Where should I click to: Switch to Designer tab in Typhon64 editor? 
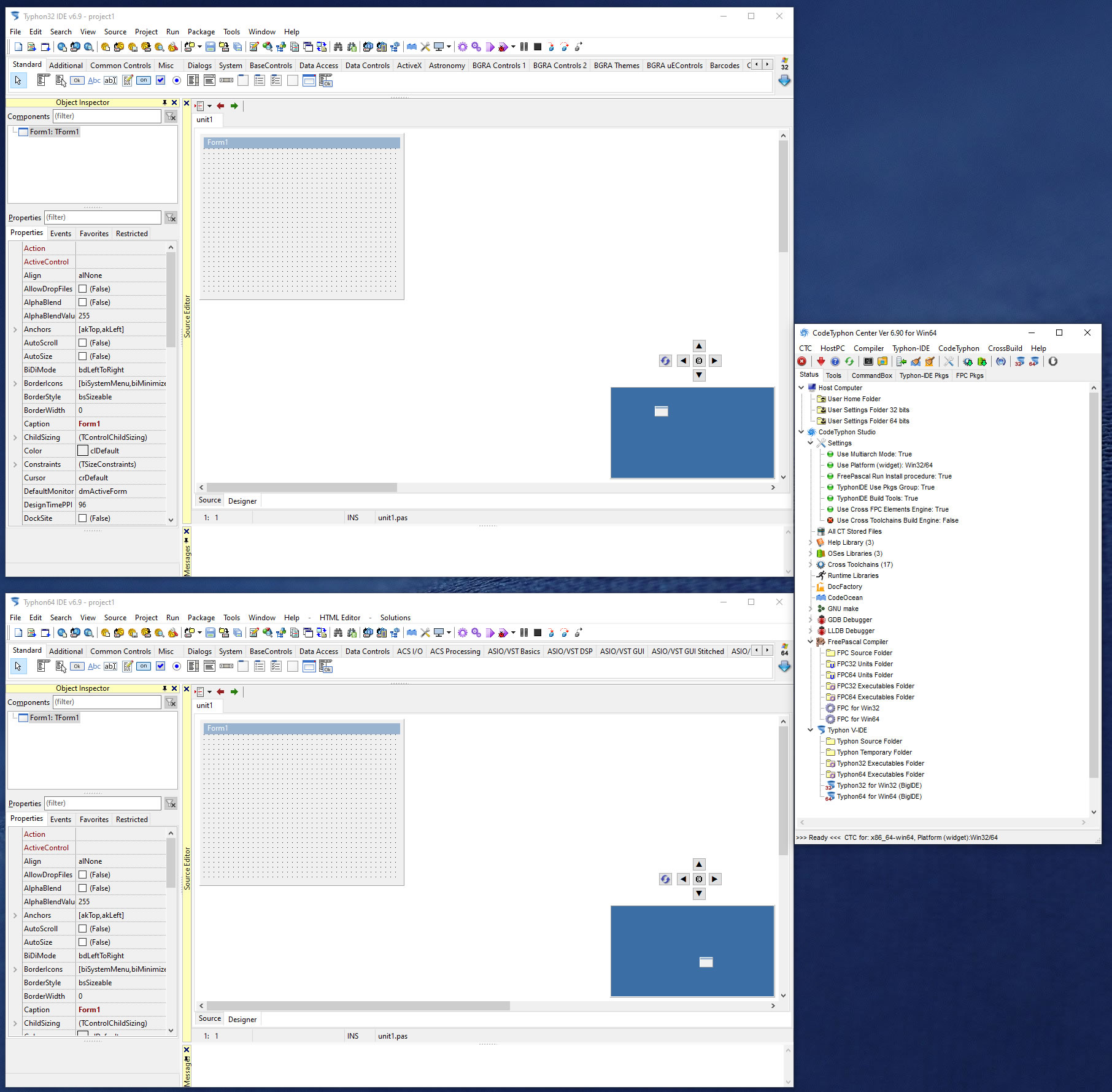click(x=242, y=1020)
